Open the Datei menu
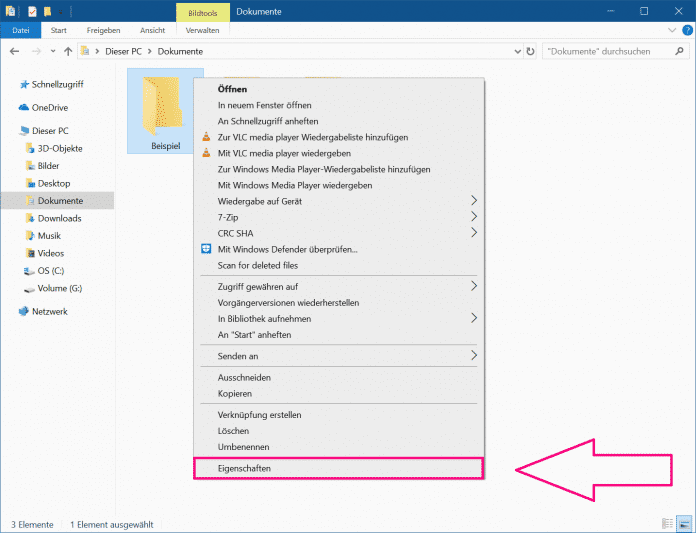Screen dimensions: 696x533 pos(20,30)
